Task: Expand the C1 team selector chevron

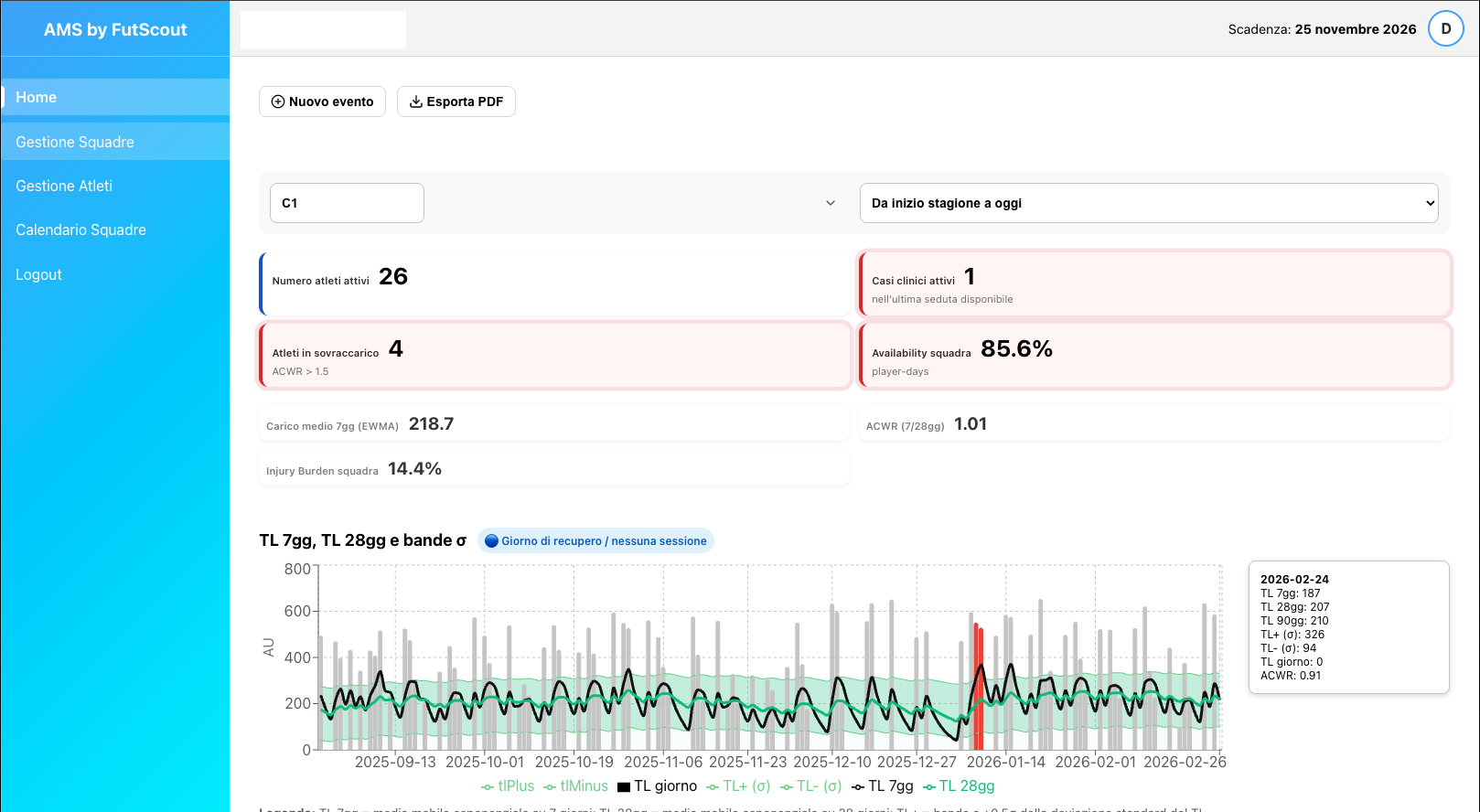Action: point(831,203)
